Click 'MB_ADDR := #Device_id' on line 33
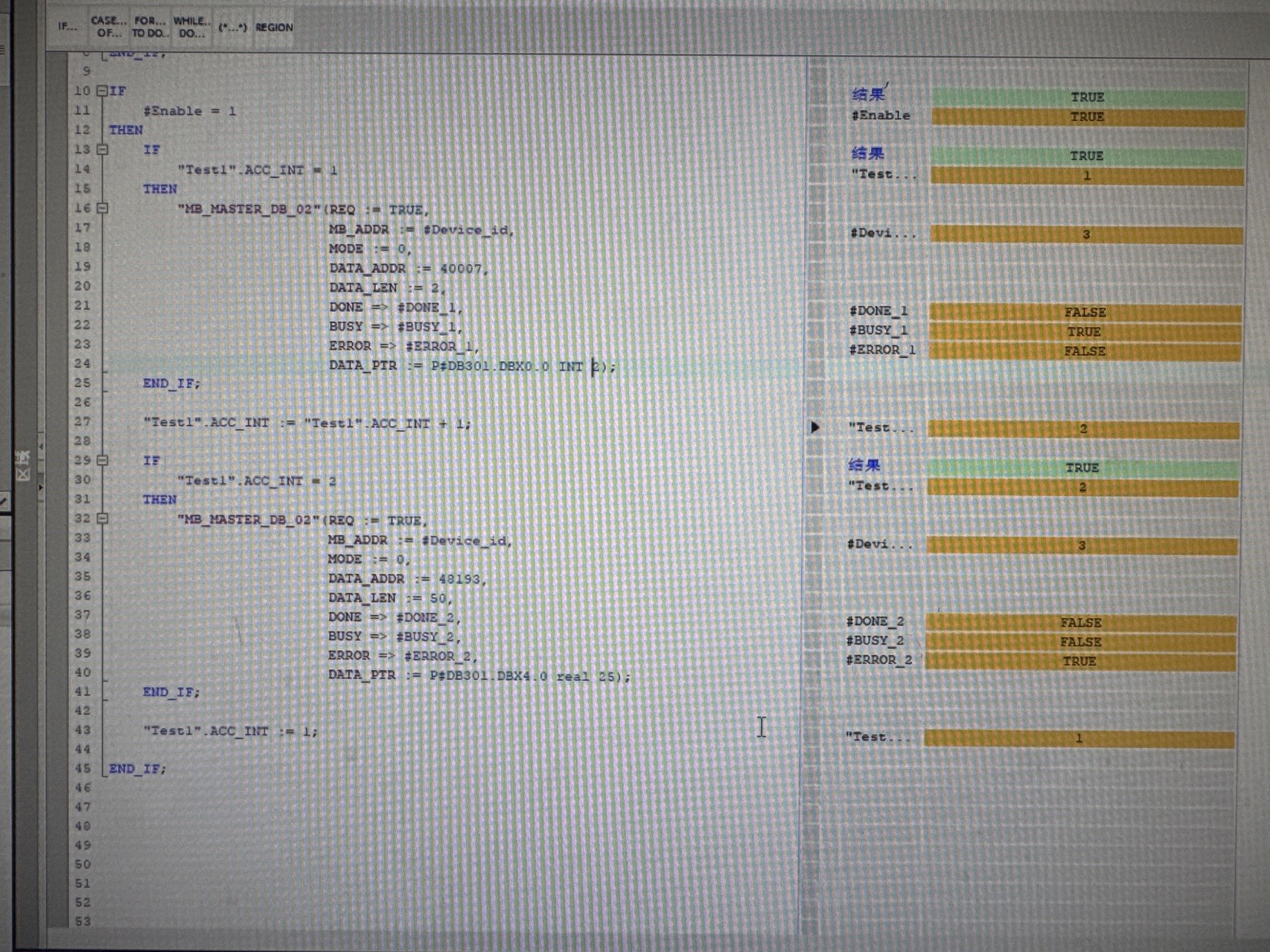 click(x=420, y=540)
